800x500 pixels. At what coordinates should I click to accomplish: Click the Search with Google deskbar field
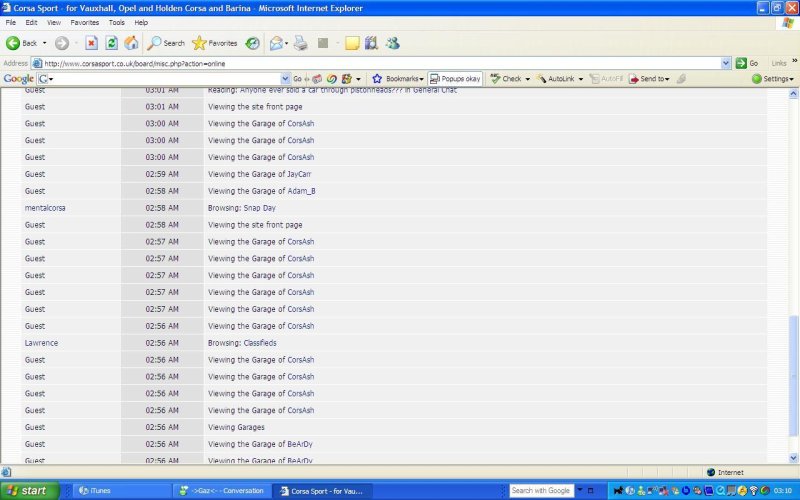point(542,491)
